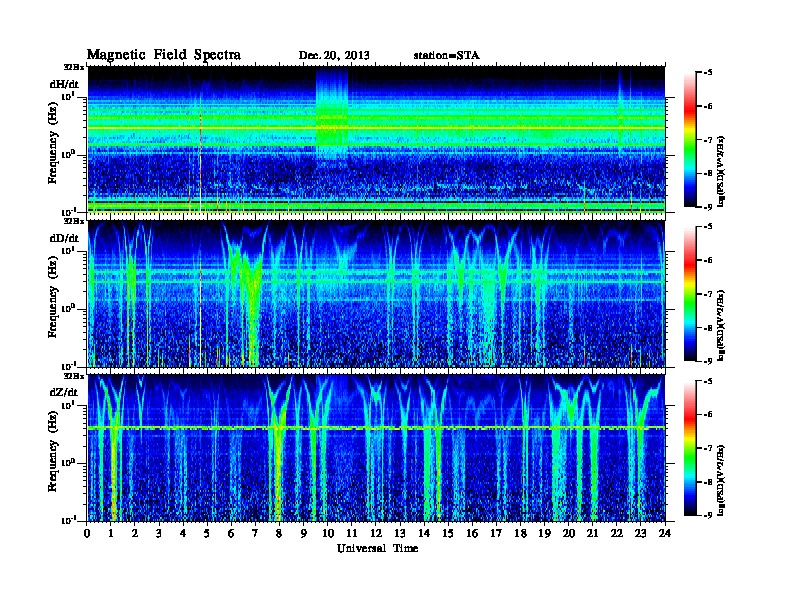Click the "-5" value on the dH/dt color bar
The image size is (792, 612).
pos(707,72)
